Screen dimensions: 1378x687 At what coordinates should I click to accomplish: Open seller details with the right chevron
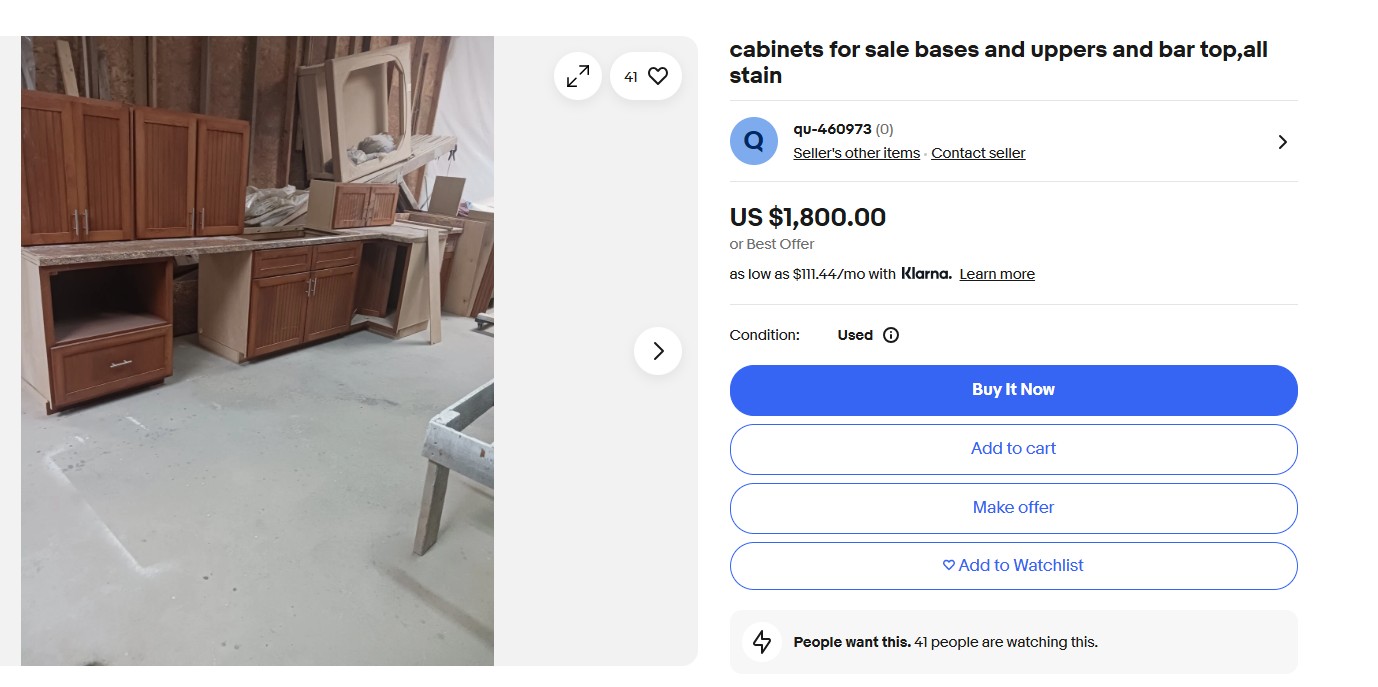coord(1282,142)
